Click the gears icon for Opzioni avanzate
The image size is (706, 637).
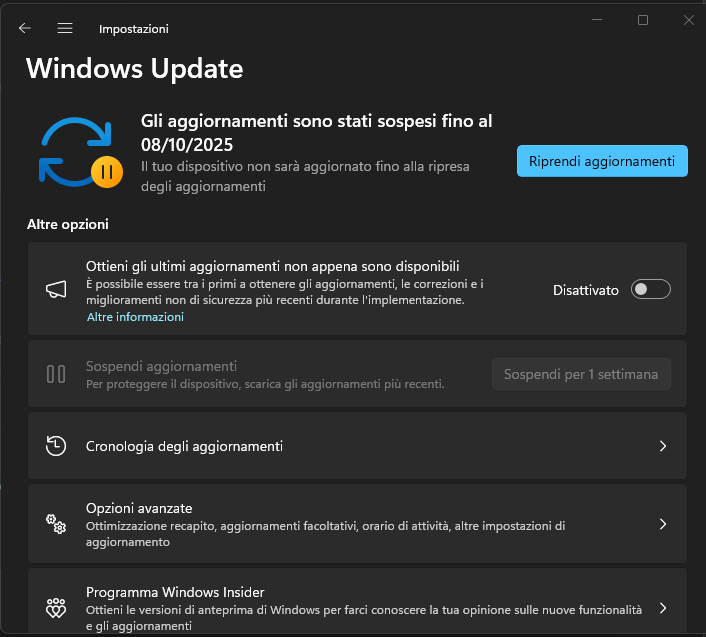[56, 524]
